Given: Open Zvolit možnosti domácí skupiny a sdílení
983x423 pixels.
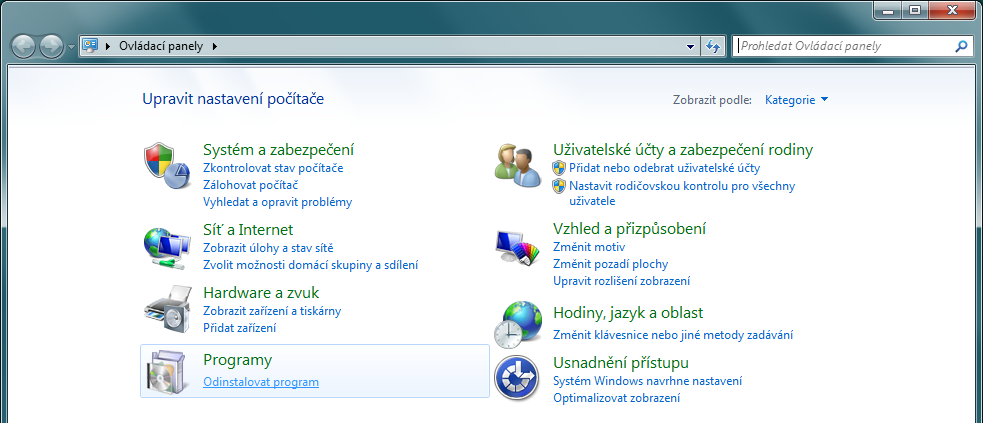Looking at the screenshot, I should [311, 264].
